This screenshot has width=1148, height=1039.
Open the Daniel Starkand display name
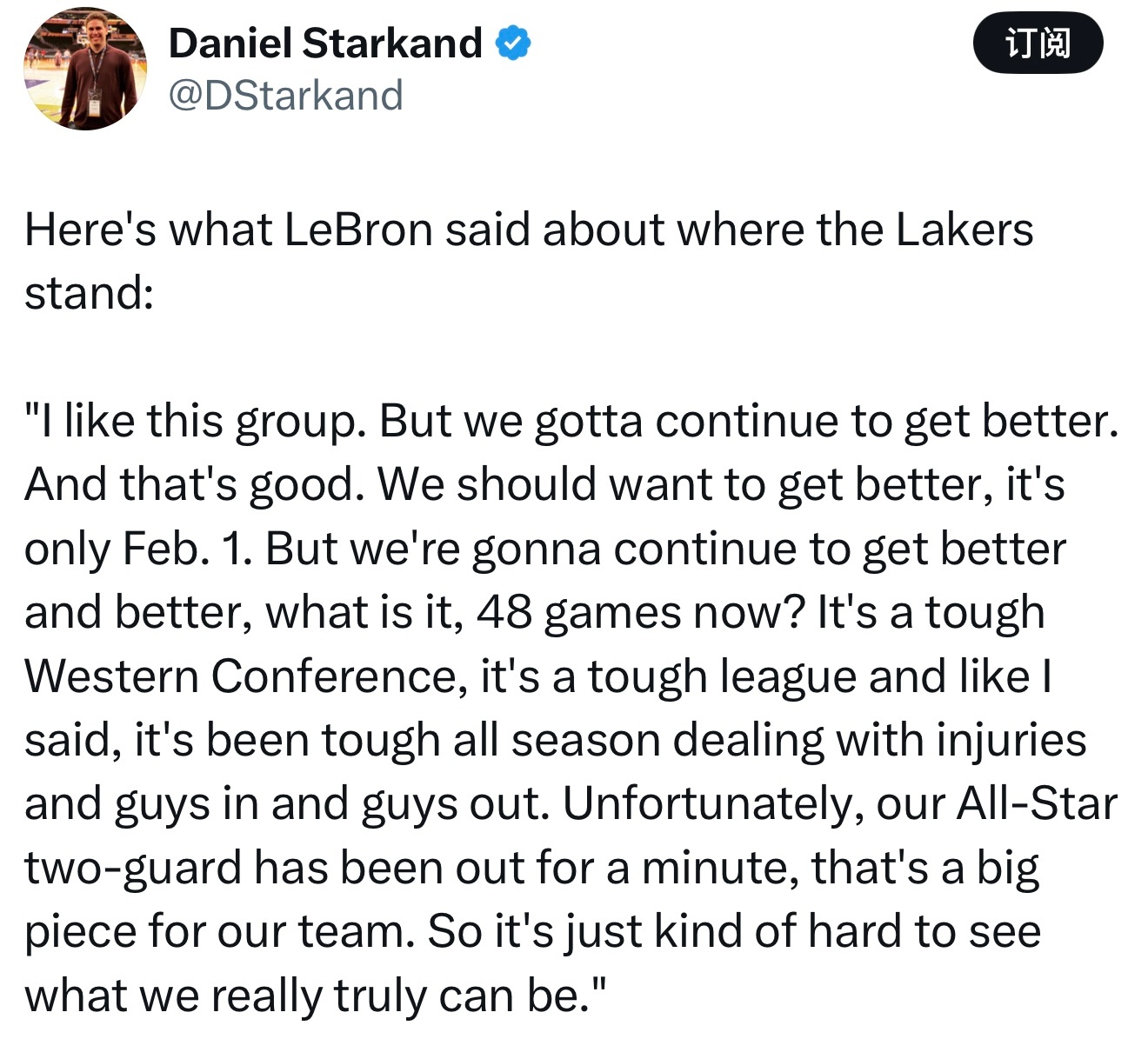tap(325, 43)
